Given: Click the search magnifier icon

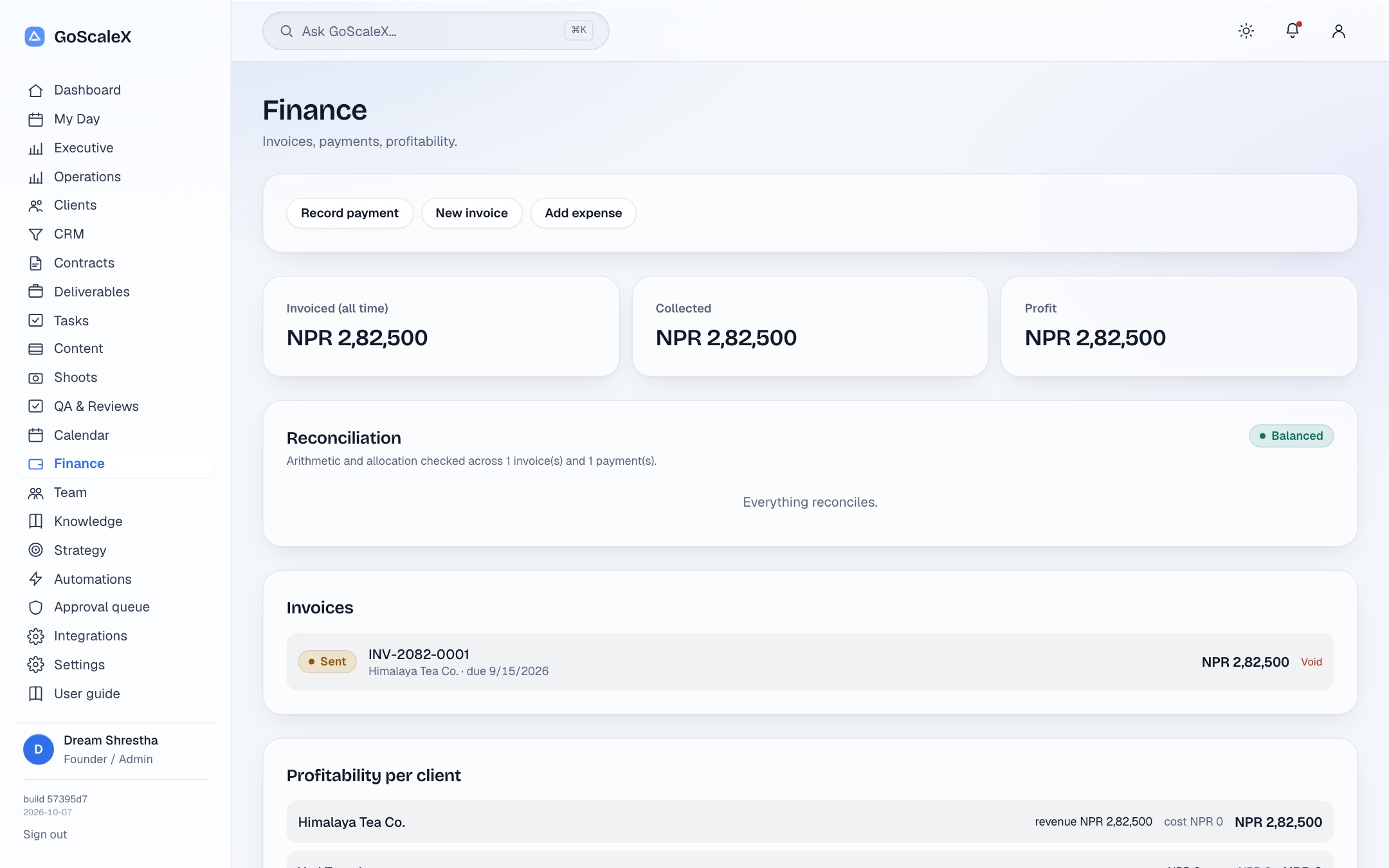Looking at the screenshot, I should point(287,31).
